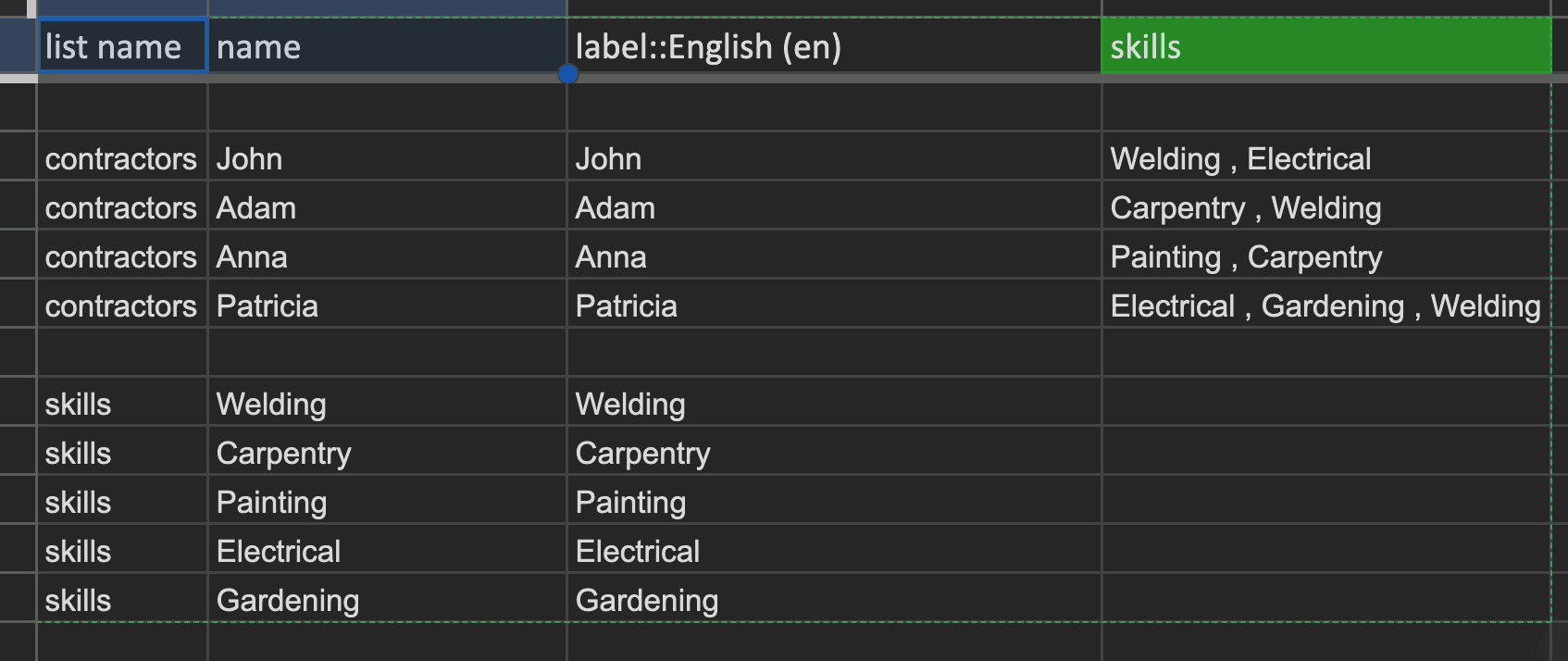Select the 'Painting' cell in name column
The height and width of the screenshot is (661, 1568).
387,500
